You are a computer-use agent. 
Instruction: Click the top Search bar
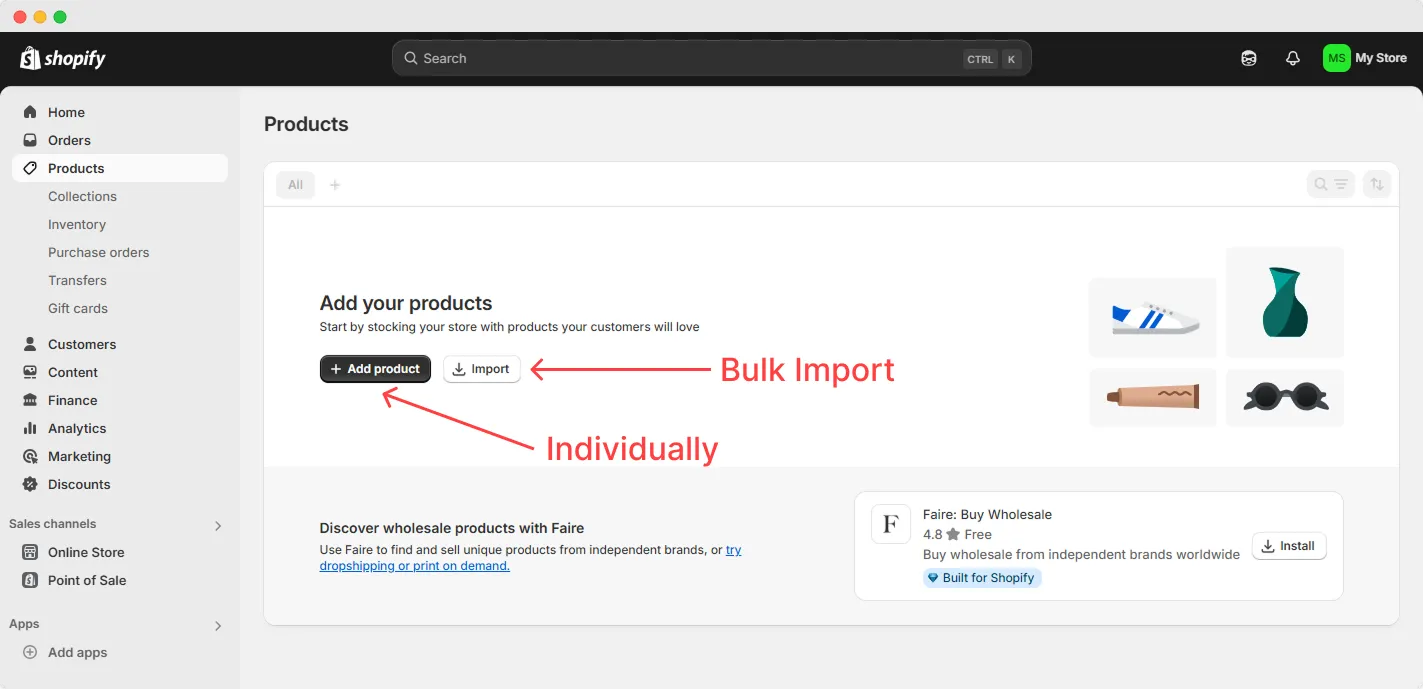711,58
